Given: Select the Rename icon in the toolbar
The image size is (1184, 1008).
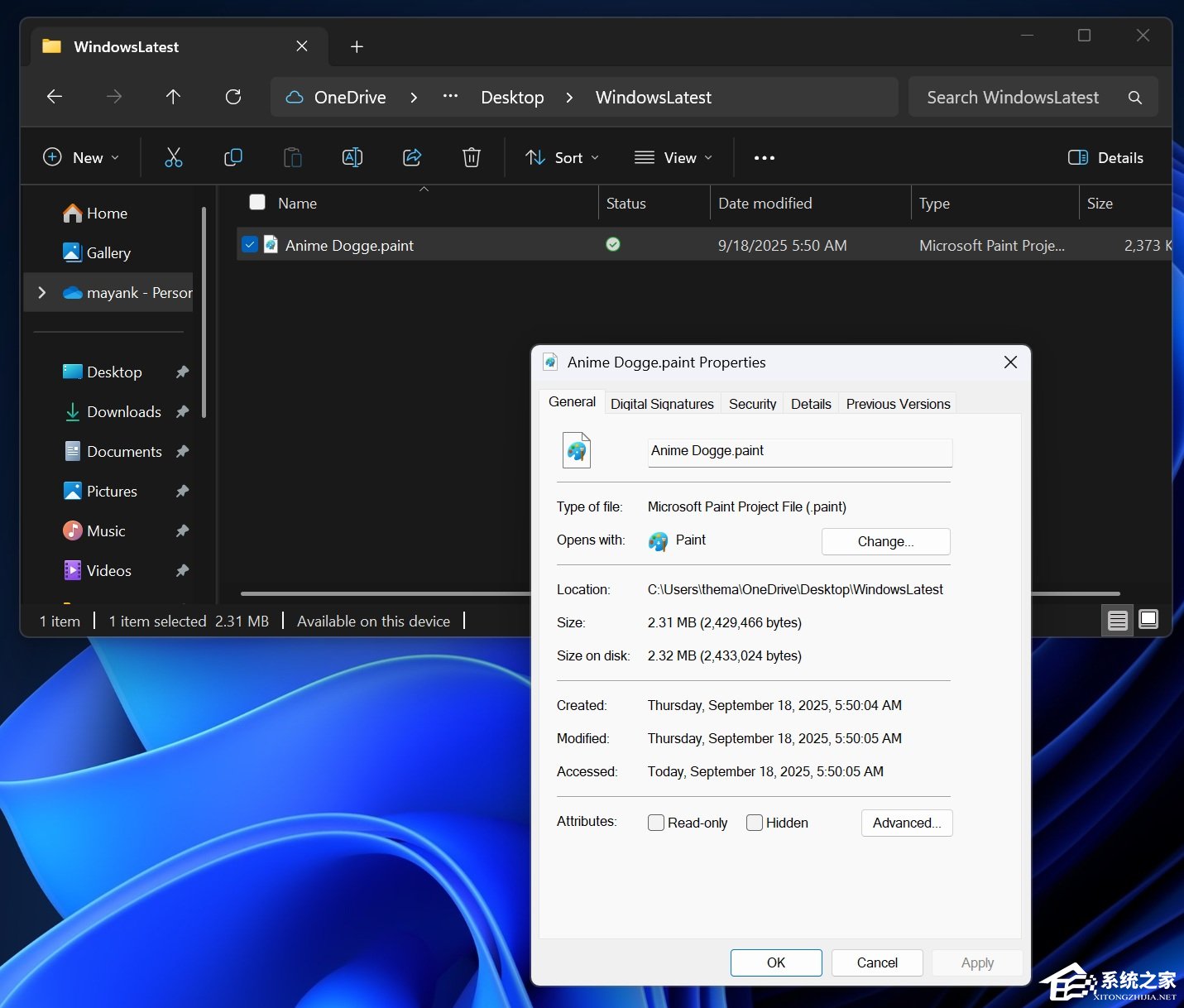Looking at the screenshot, I should [x=352, y=157].
